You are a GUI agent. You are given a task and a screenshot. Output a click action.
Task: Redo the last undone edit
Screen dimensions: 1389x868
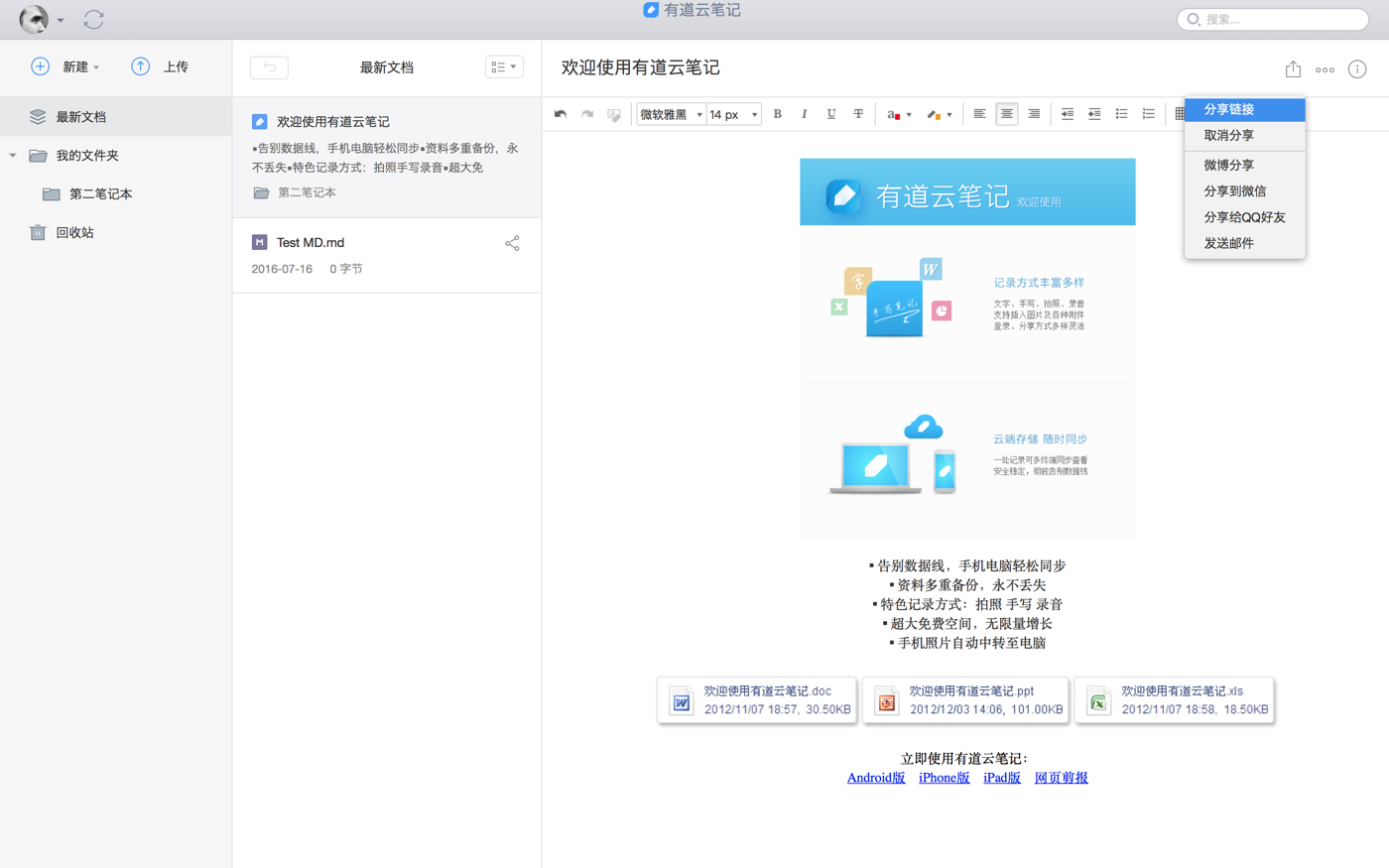coord(587,114)
